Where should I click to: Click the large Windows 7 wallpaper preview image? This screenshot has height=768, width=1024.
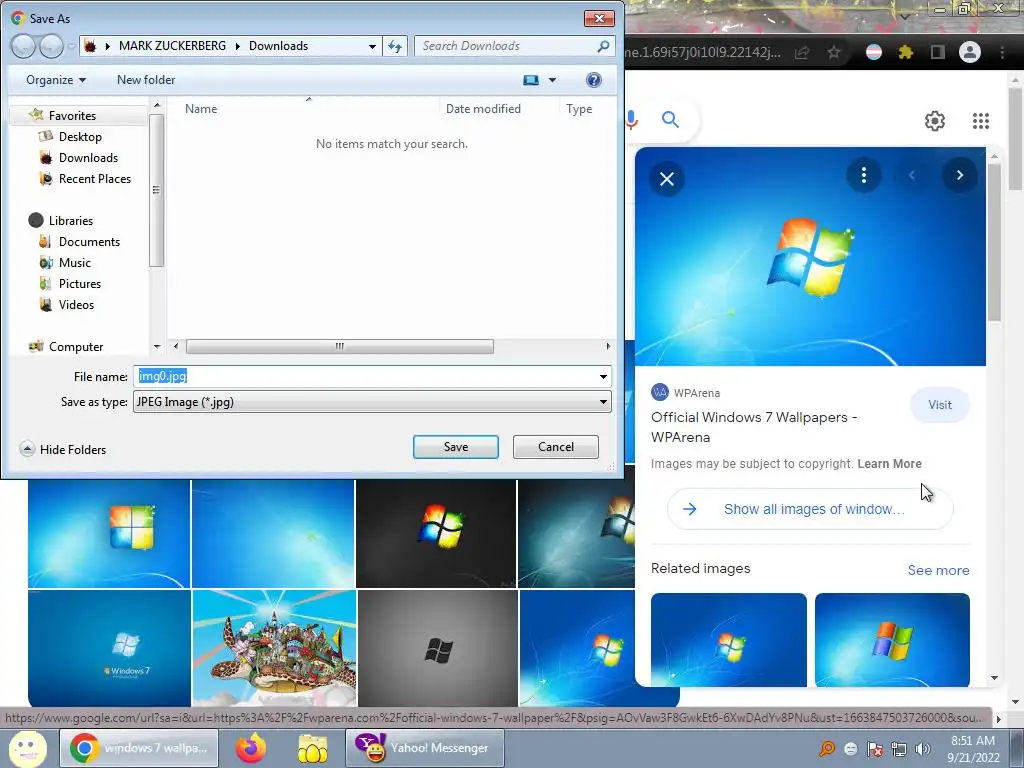810,256
